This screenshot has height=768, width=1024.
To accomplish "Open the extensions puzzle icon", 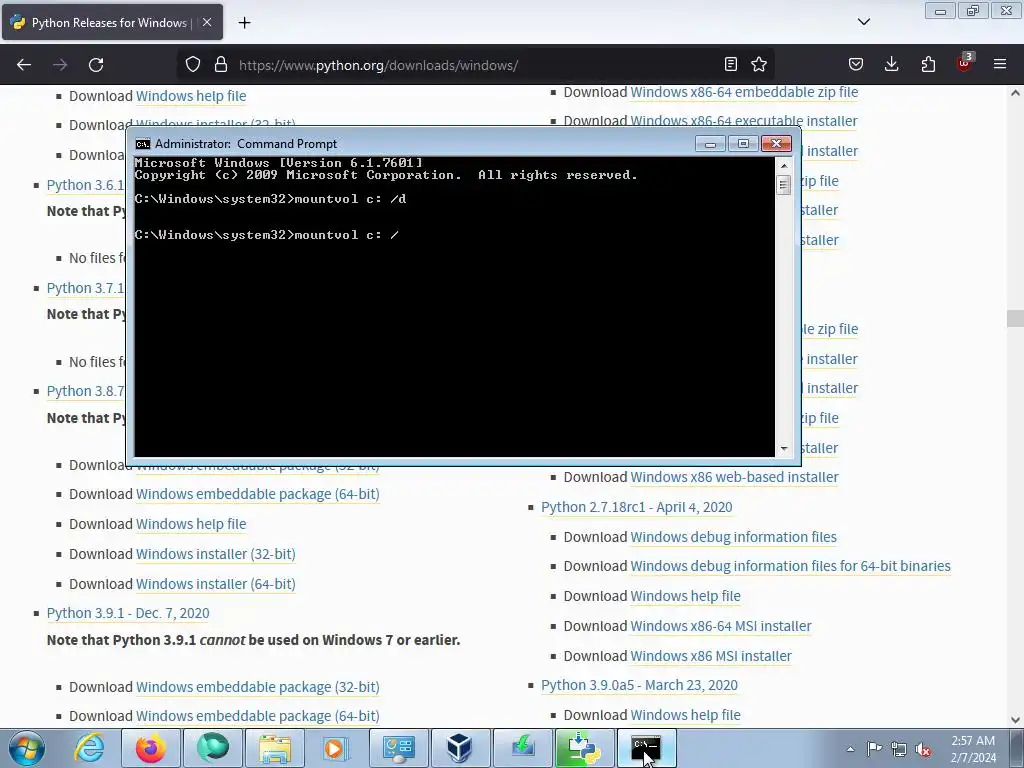I will coord(928,65).
